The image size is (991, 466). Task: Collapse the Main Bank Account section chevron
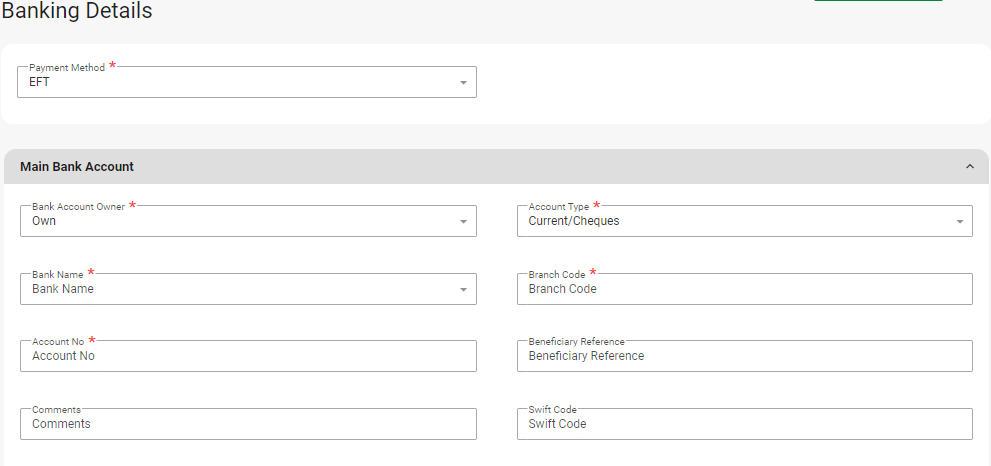(x=970, y=167)
